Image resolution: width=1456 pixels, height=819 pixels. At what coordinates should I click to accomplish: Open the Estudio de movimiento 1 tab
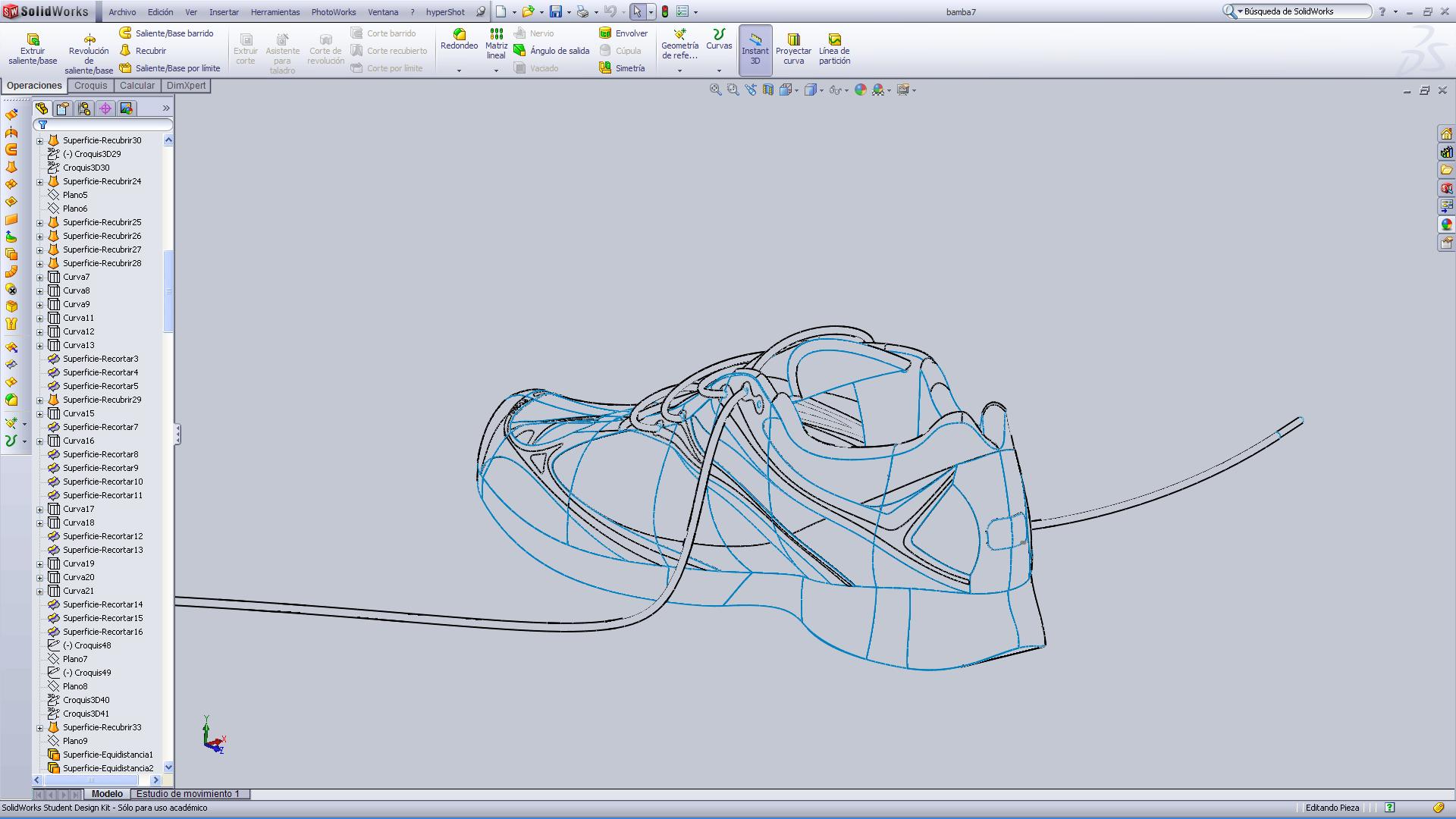(187, 794)
